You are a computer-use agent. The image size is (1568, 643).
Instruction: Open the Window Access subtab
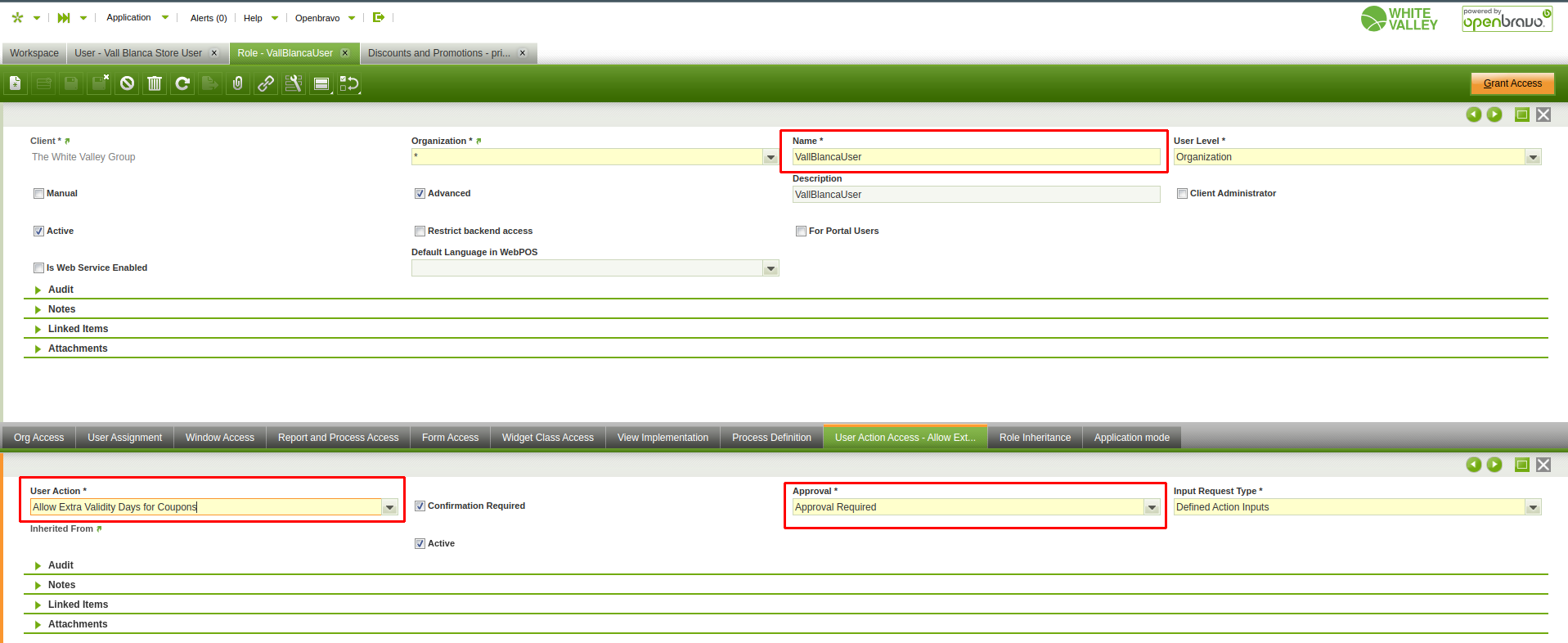(220, 438)
